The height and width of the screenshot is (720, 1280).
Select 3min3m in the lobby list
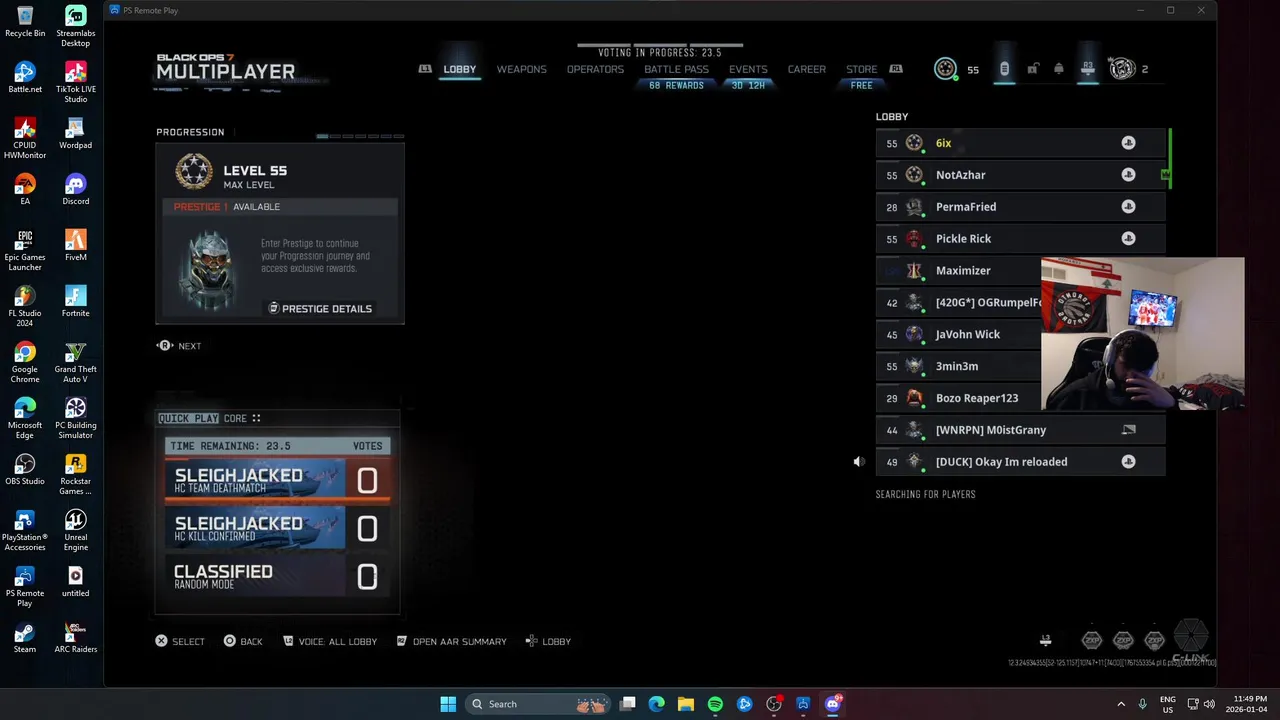click(x=958, y=367)
